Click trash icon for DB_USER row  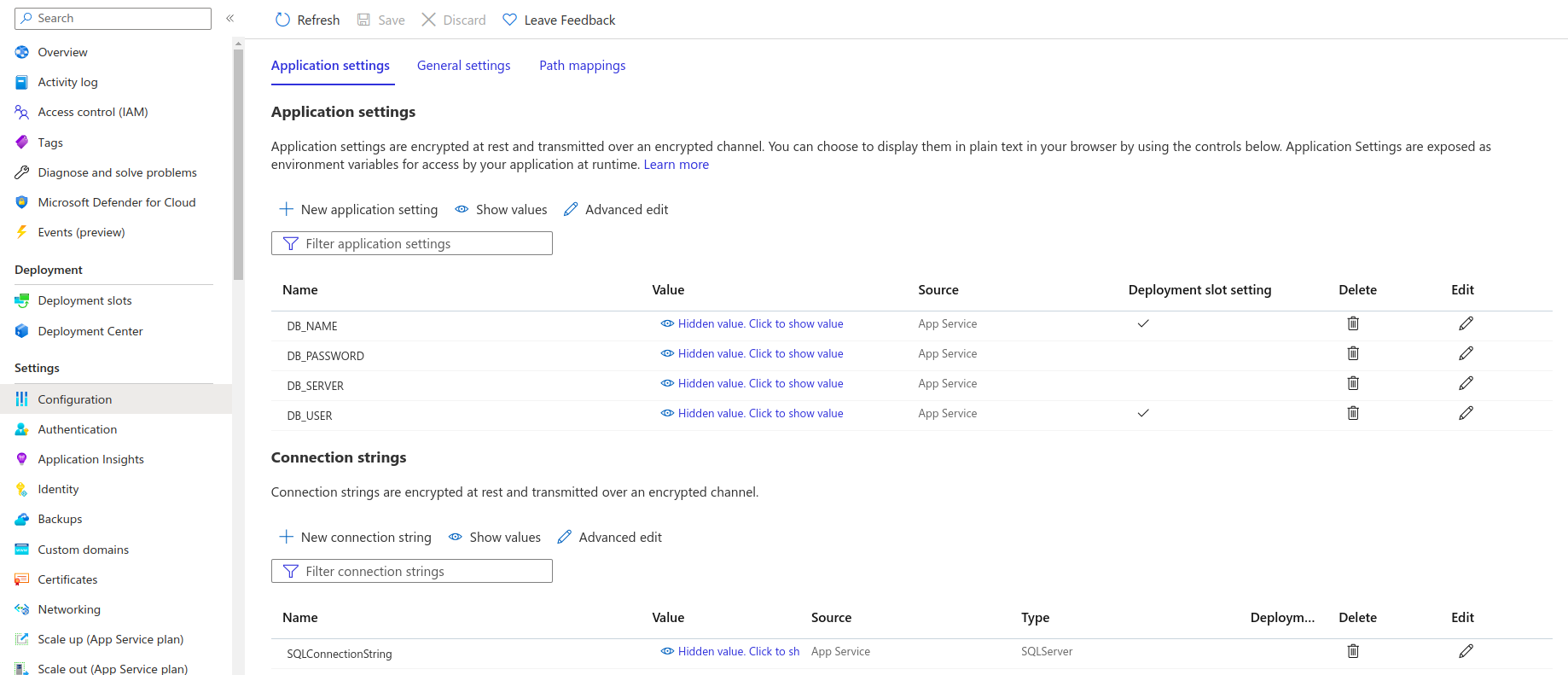click(1353, 413)
